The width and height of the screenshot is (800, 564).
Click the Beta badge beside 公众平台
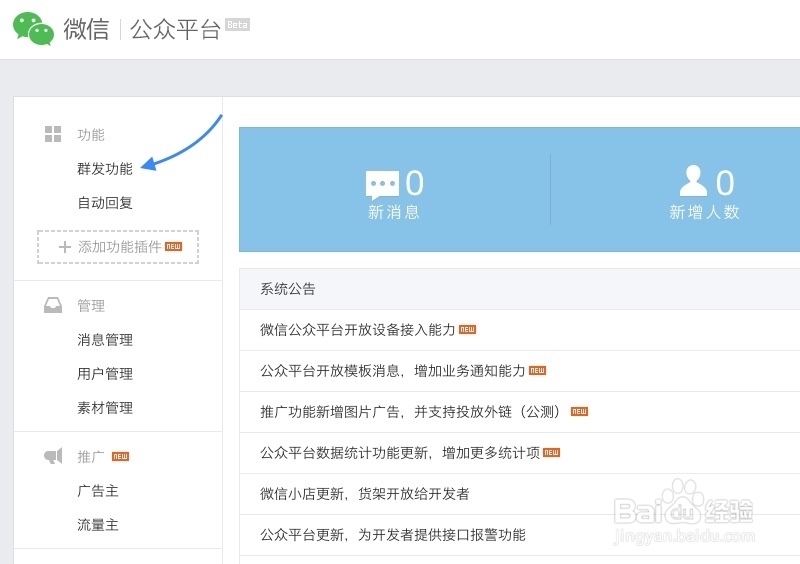[237, 24]
